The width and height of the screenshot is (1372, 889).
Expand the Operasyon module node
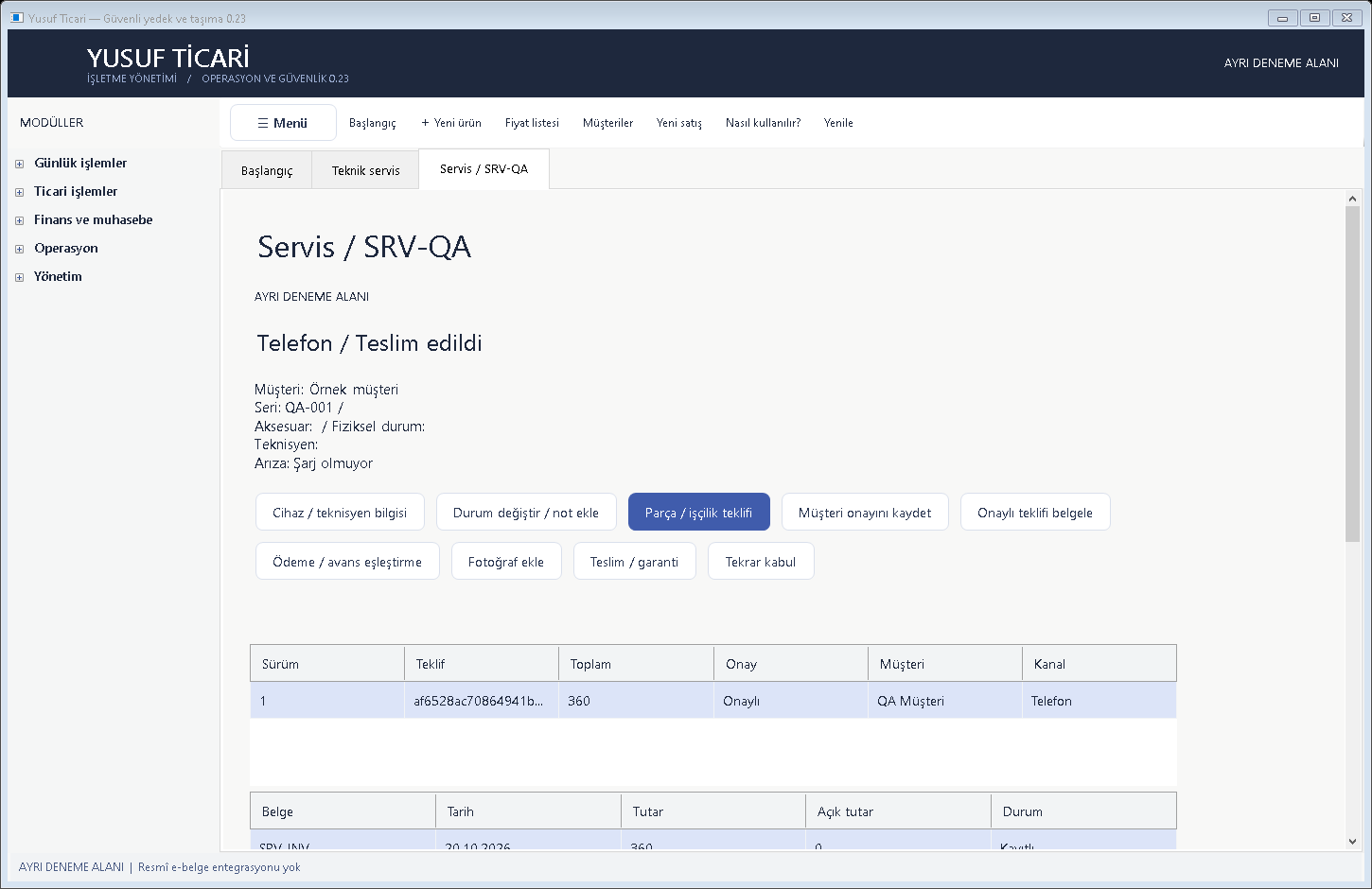(19, 249)
